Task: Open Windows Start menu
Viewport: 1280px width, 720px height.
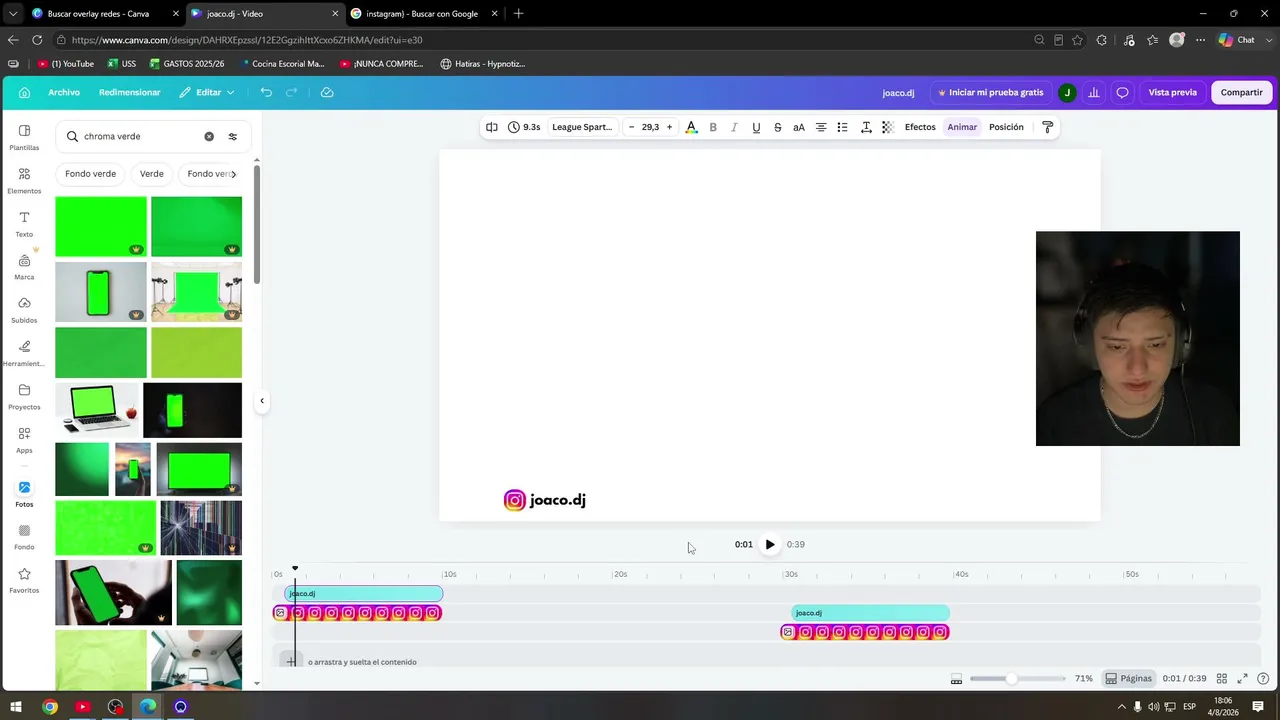Action: (x=16, y=707)
